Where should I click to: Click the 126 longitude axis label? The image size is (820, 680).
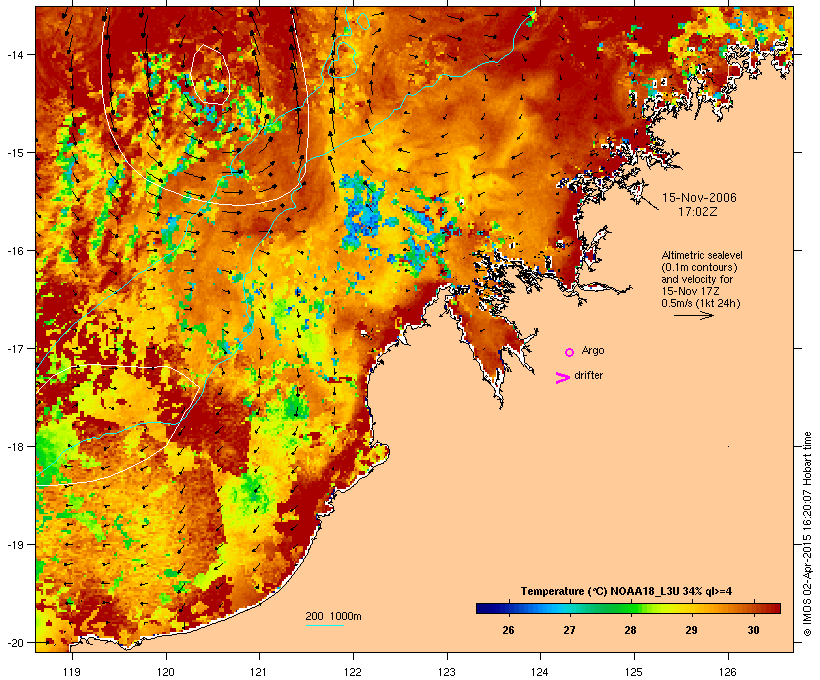point(727,672)
